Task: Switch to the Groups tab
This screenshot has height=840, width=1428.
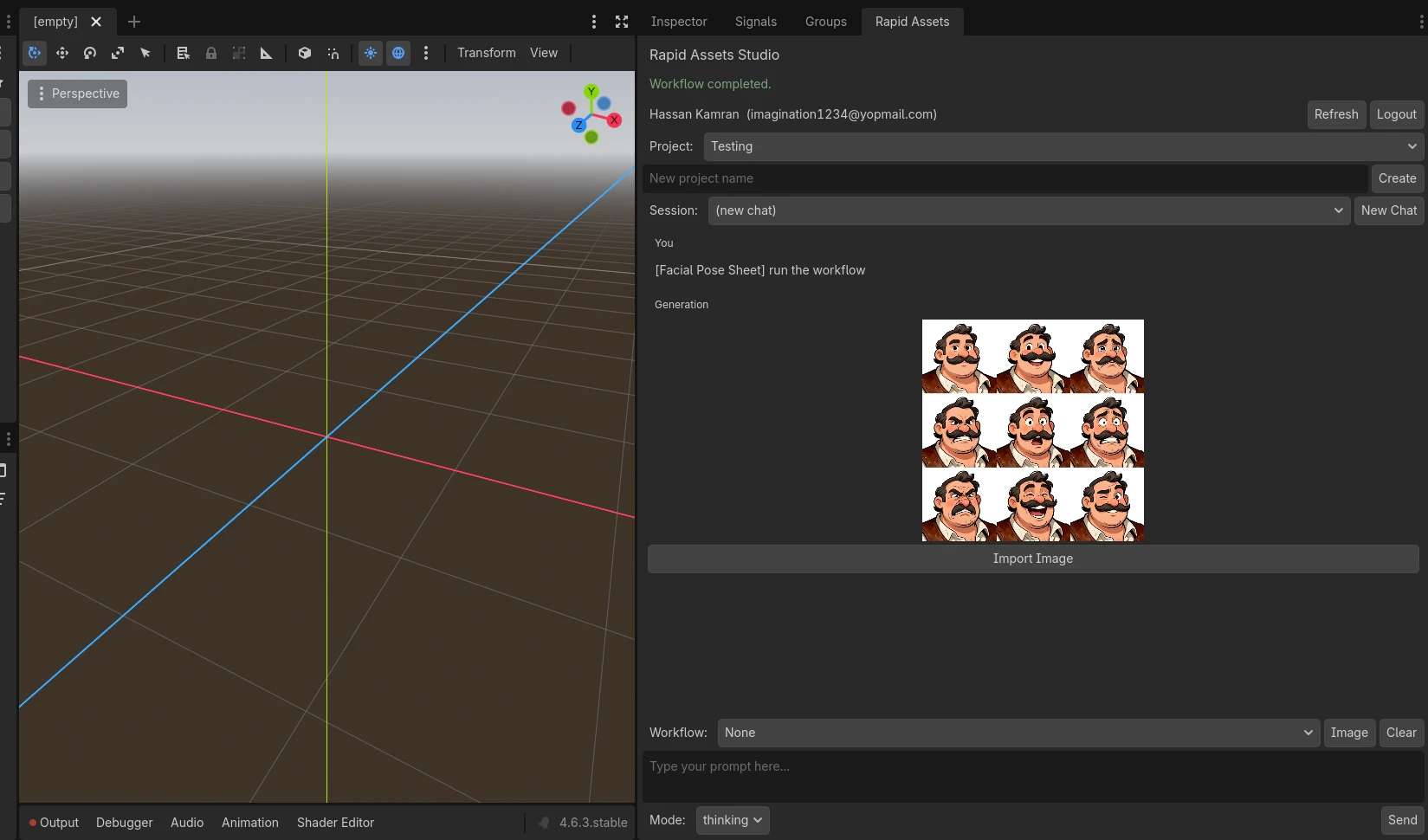Action: pos(826,22)
